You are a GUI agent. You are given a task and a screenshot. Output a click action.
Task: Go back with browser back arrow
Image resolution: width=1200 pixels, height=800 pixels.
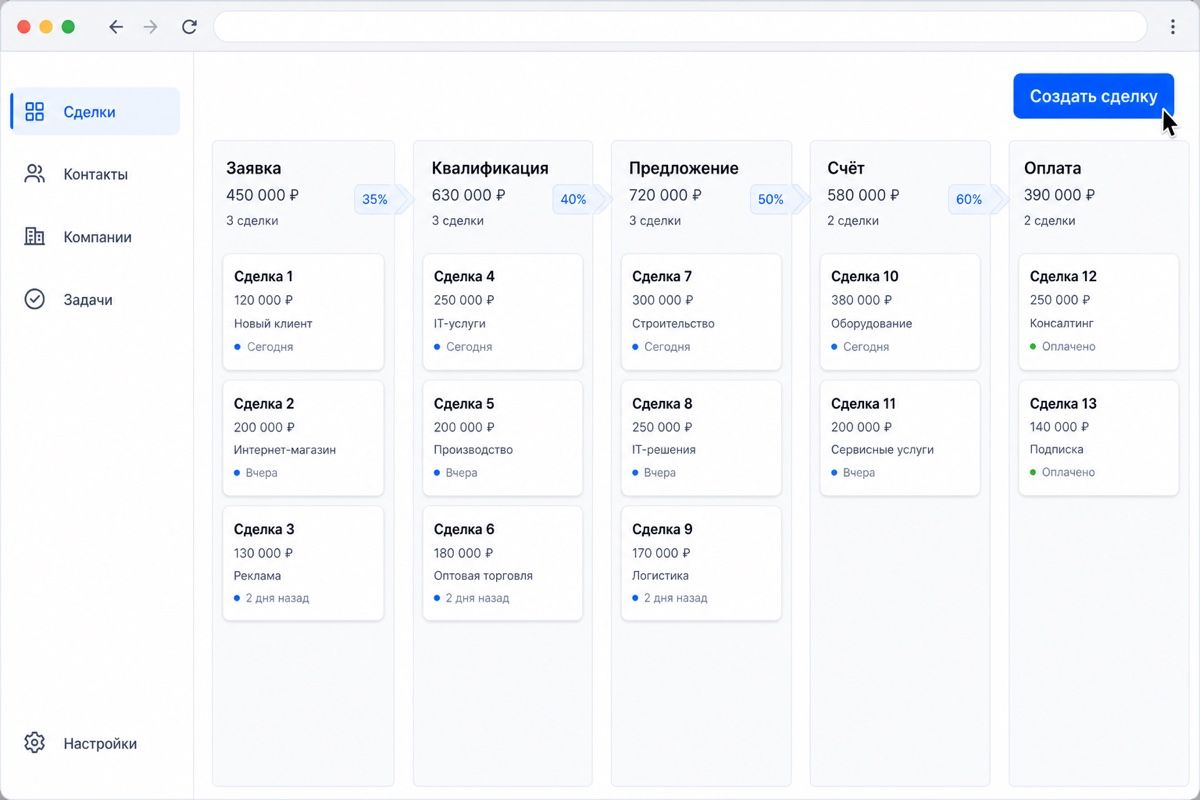116,27
